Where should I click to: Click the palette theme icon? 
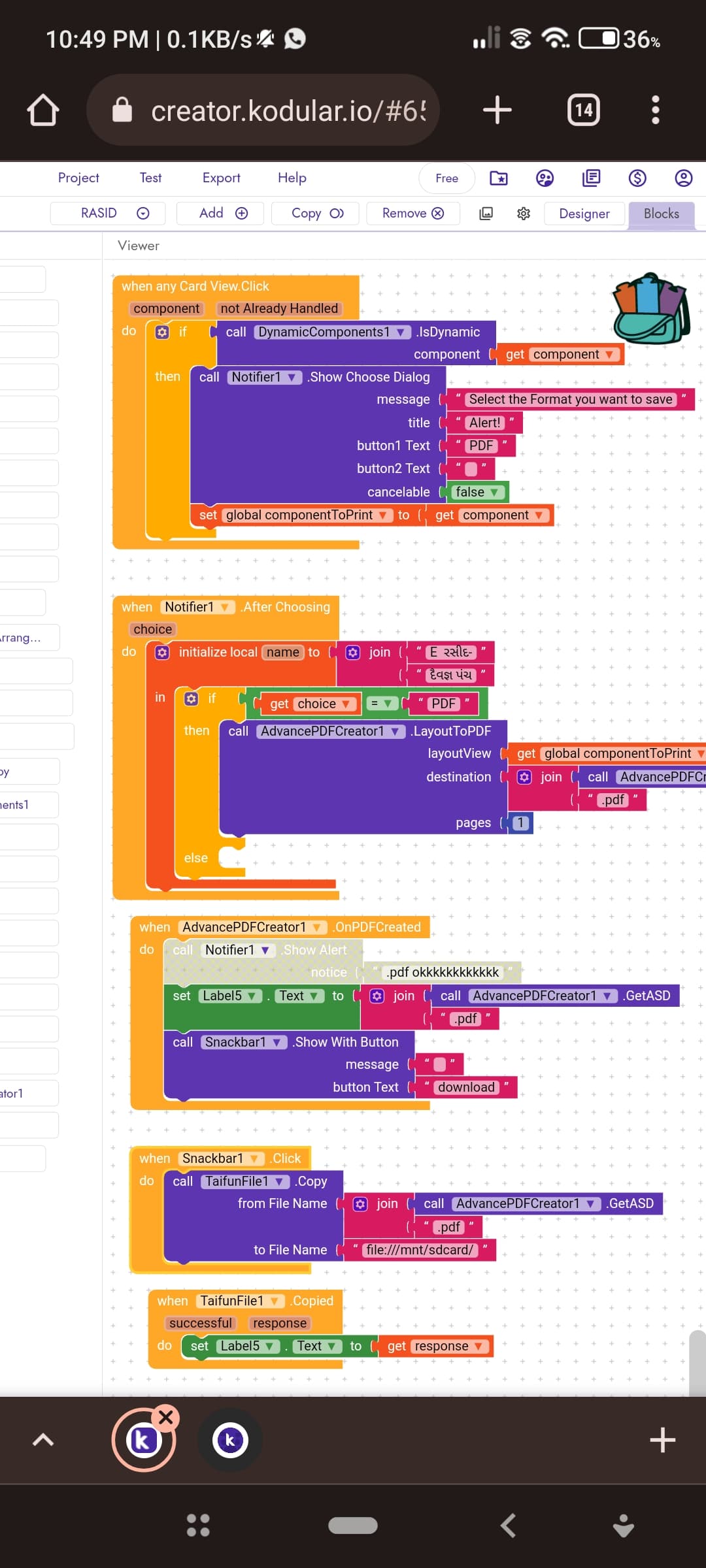545,178
